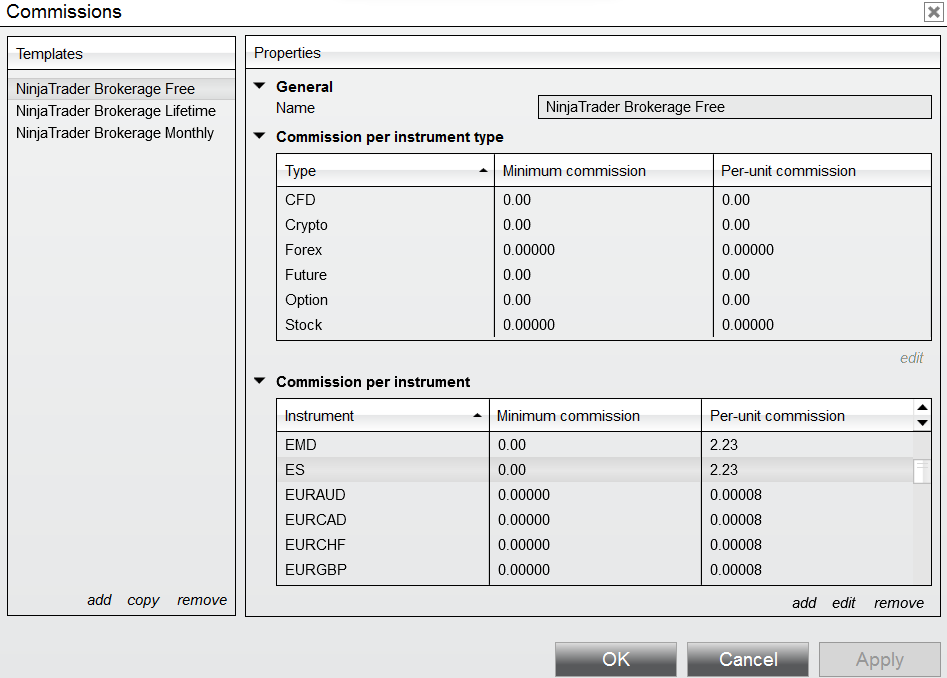
Task: Select the Forex type row
Action: pyautogui.click(x=604, y=250)
